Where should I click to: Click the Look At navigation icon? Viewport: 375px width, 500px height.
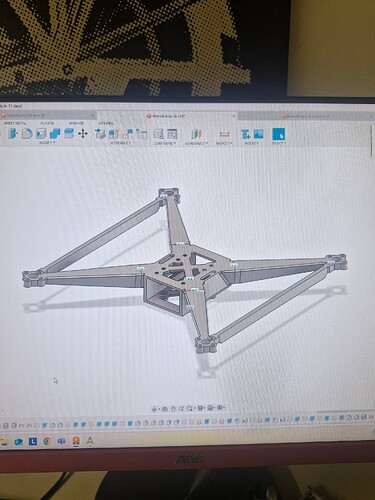pos(164,409)
